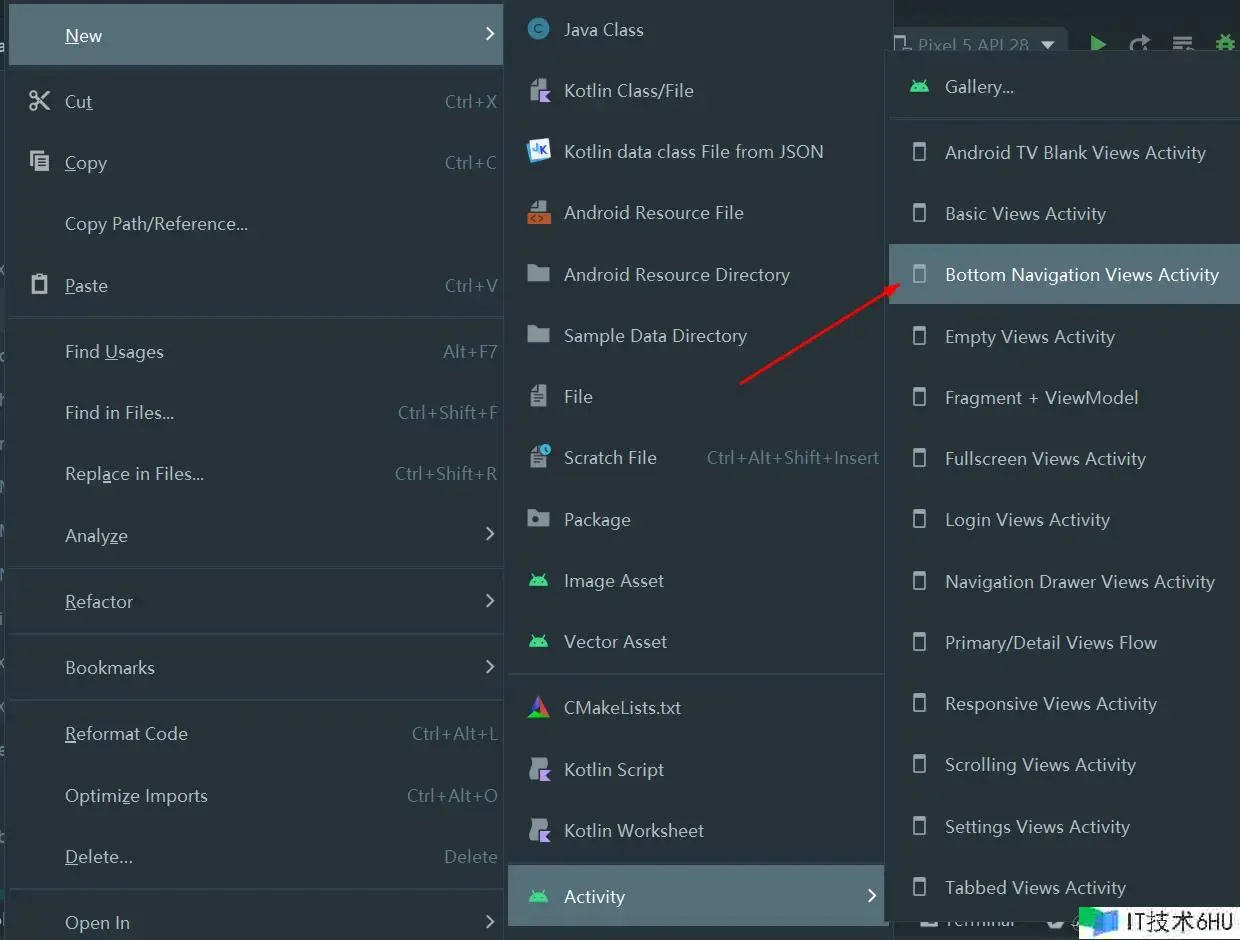The width and height of the screenshot is (1240, 940).
Task: Click the Kotlin data class JSON icon
Action: pos(539,151)
